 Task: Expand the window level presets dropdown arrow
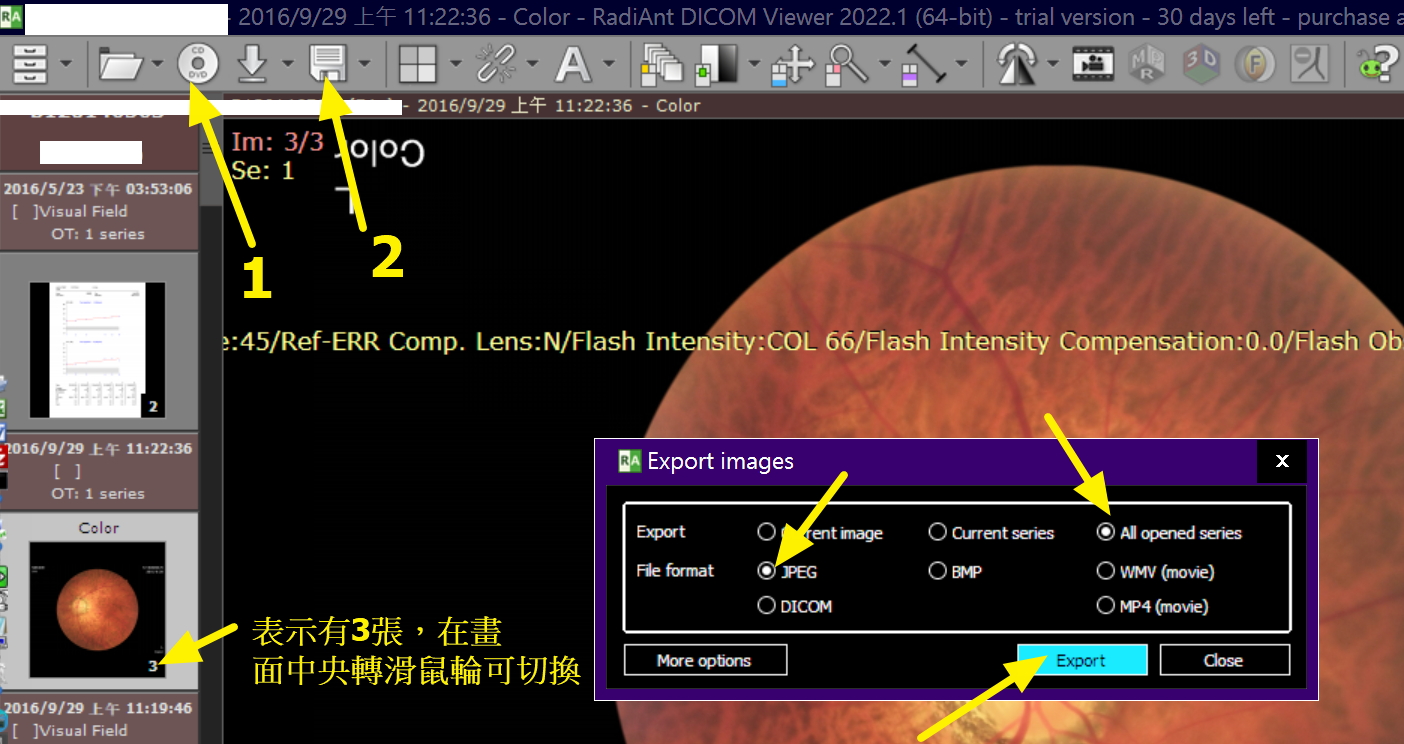[x=752, y=65]
